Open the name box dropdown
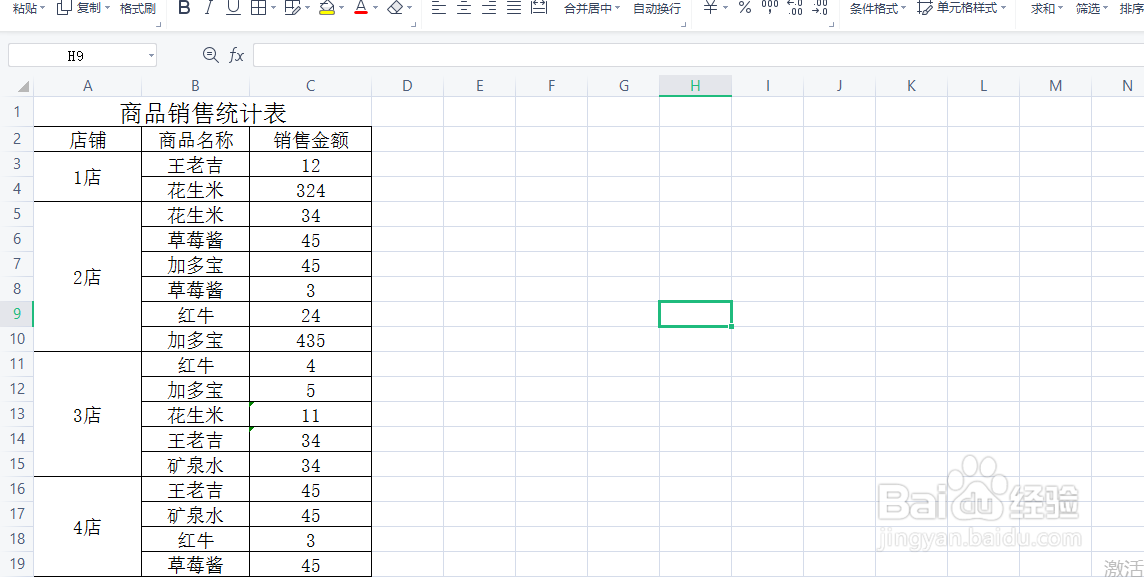 click(x=151, y=55)
